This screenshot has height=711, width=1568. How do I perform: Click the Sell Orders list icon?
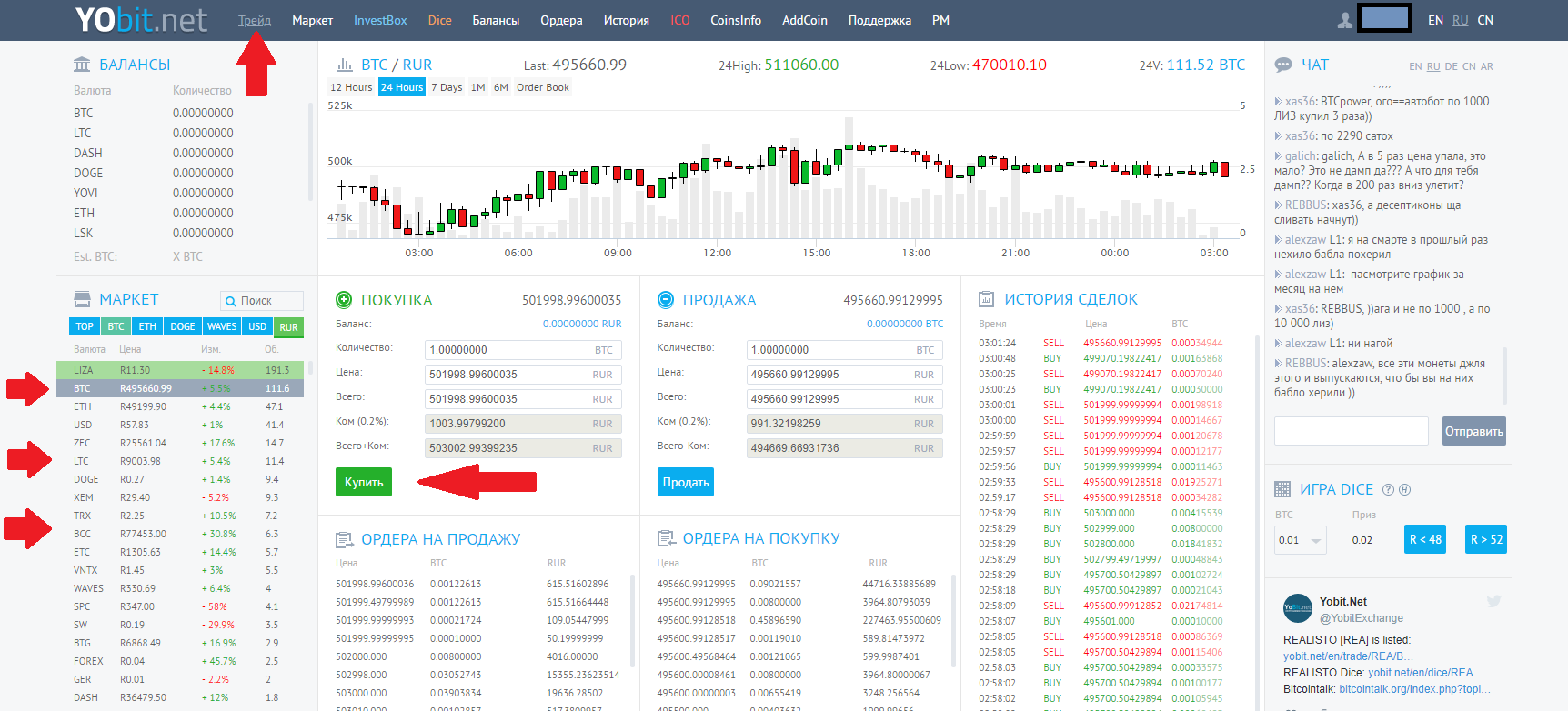(344, 540)
